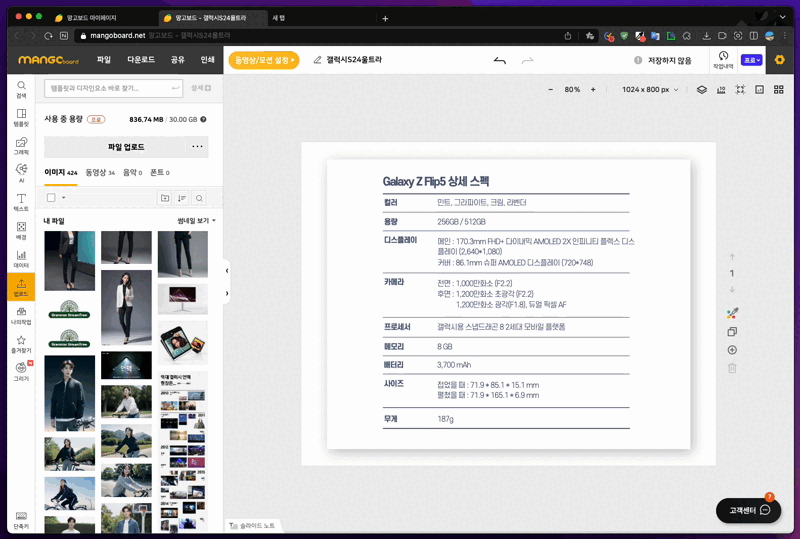Reload the browser page
The width and height of the screenshot is (800, 539).
tap(48, 36)
